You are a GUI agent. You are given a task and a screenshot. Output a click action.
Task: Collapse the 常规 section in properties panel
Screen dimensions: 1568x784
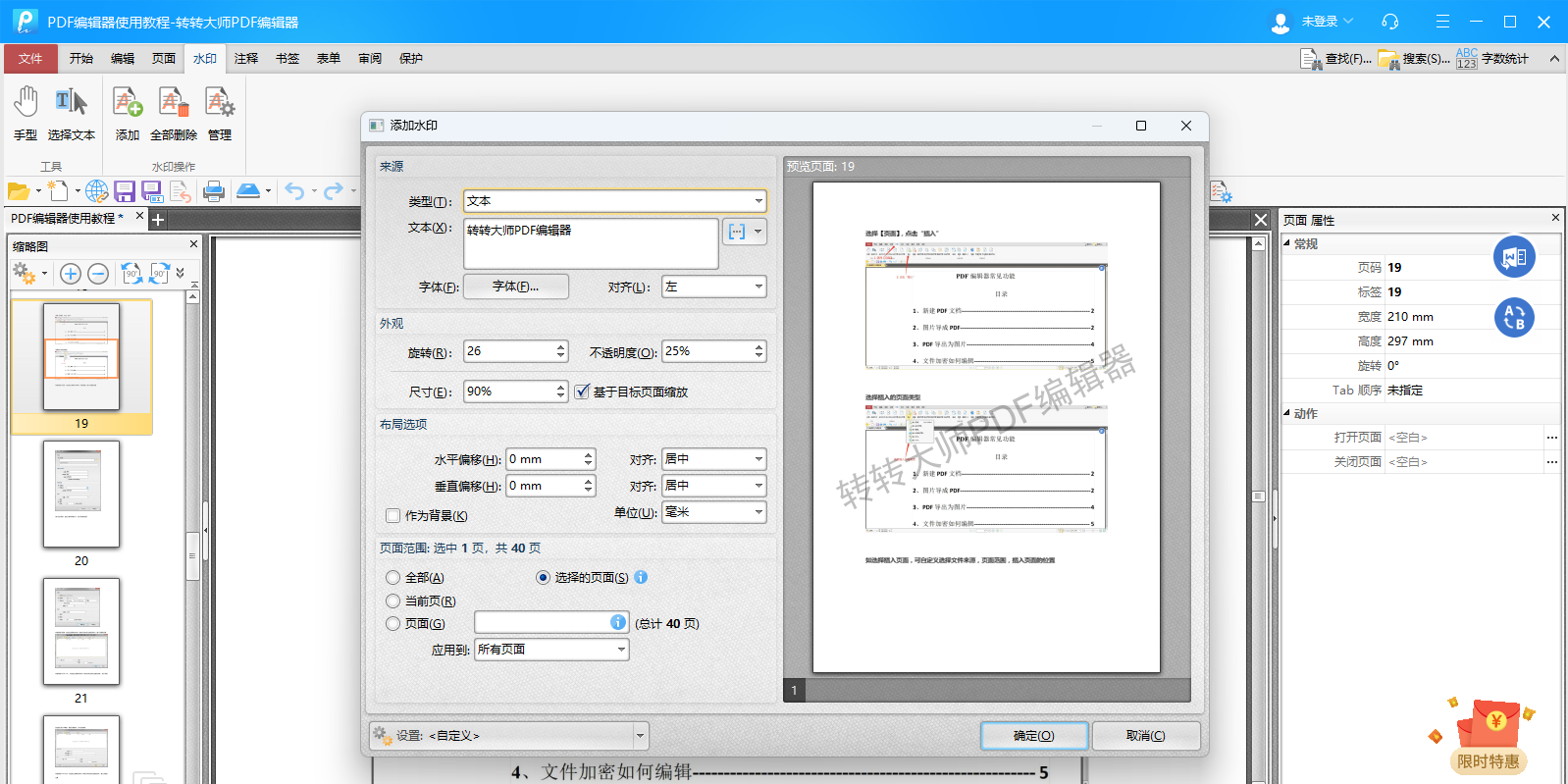tap(1286, 243)
